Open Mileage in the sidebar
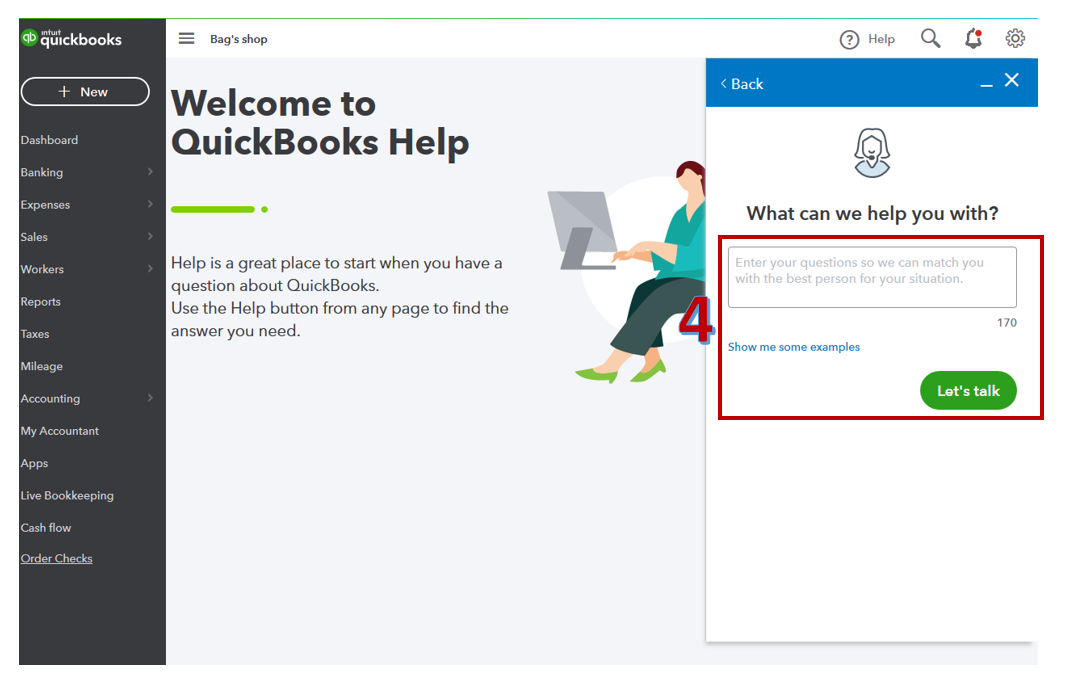The height and width of the screenshot is (680, 1089). [x=42, y=366]
